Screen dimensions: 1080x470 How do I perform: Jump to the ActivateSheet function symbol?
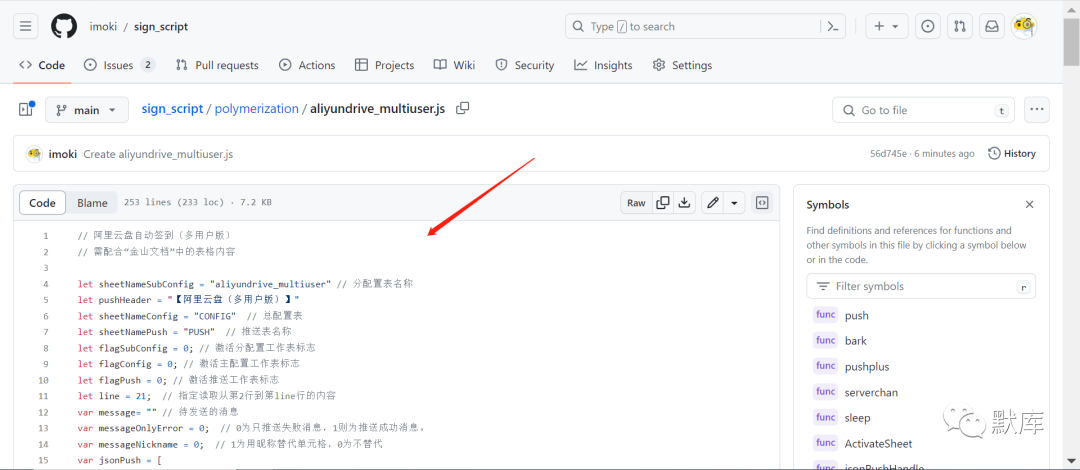(x=878, y=443)
